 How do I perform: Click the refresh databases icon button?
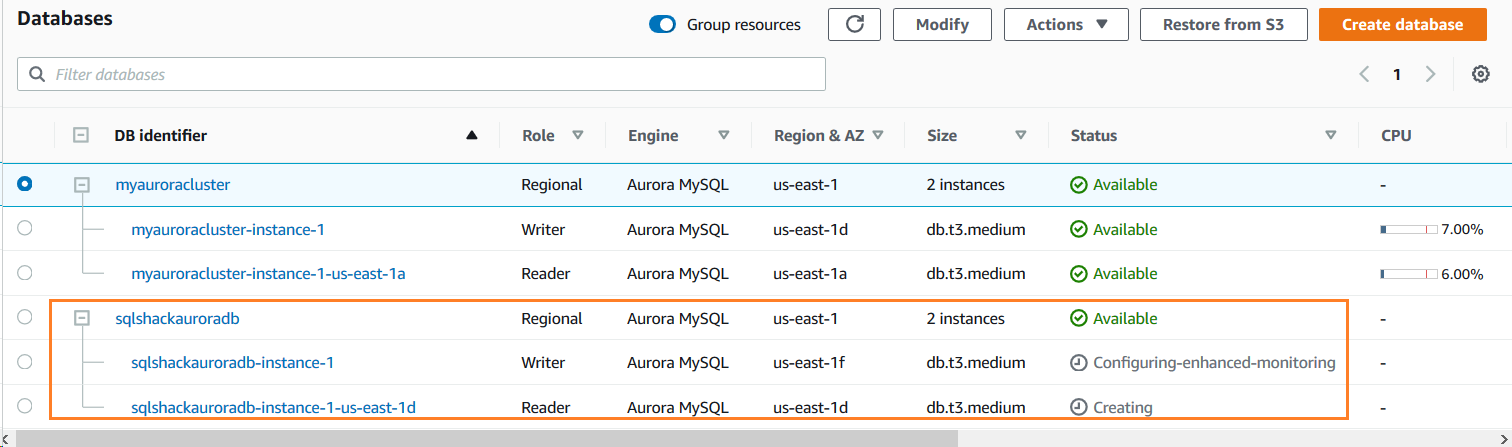[x=853, y=25]
